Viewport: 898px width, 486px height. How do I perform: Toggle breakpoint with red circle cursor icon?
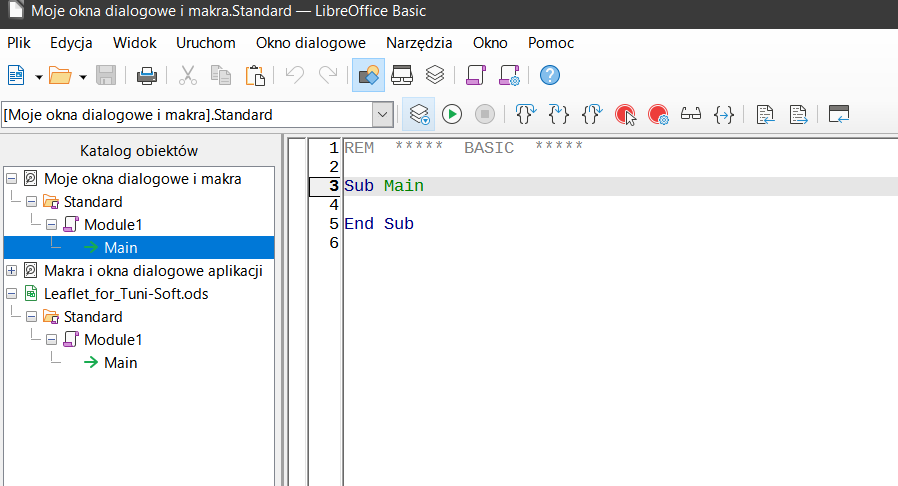coord(625,115)
